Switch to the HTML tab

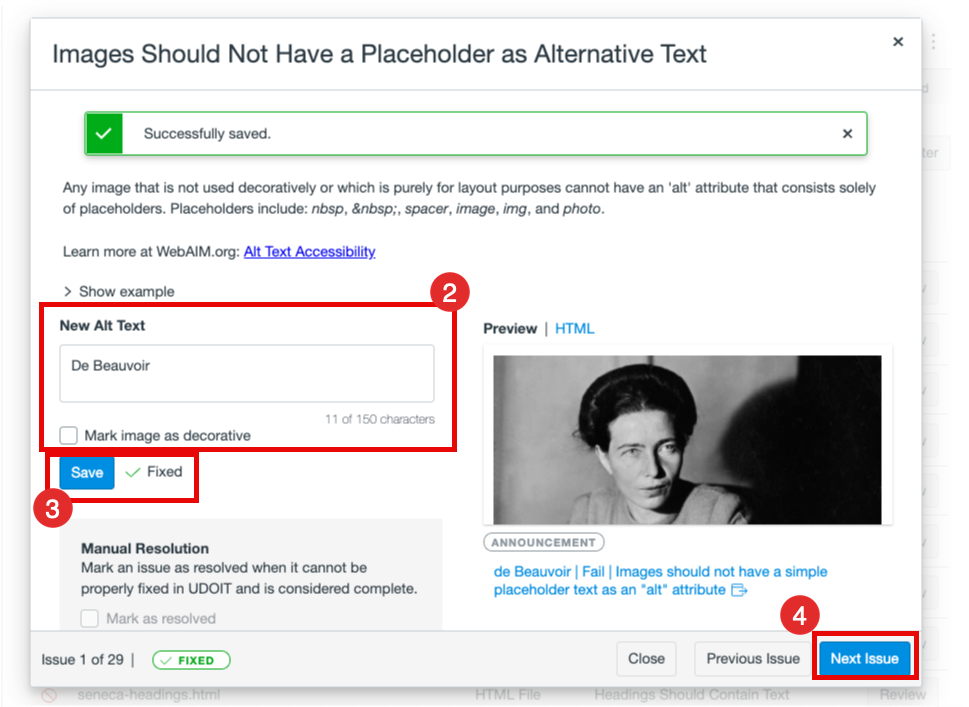click(x=574, y=328)
